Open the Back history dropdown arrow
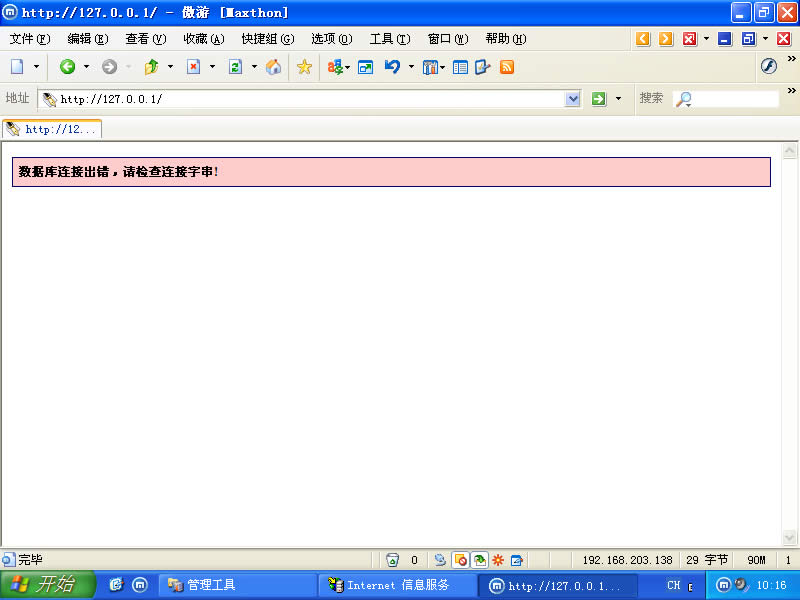This screenshot has width=800, height=600. click(86, 67)
